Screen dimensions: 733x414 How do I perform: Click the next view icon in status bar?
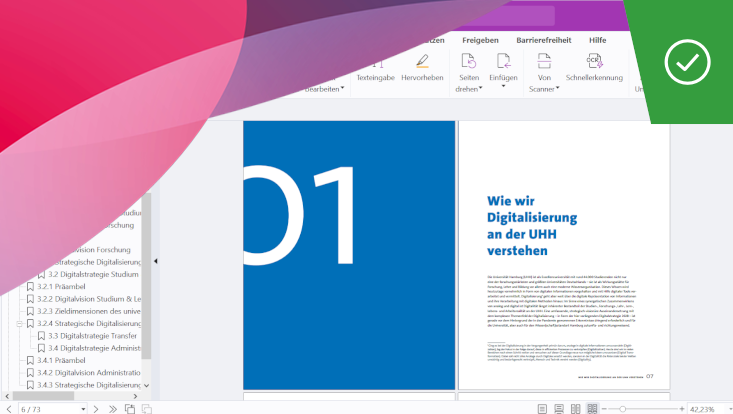pos(147,409)
